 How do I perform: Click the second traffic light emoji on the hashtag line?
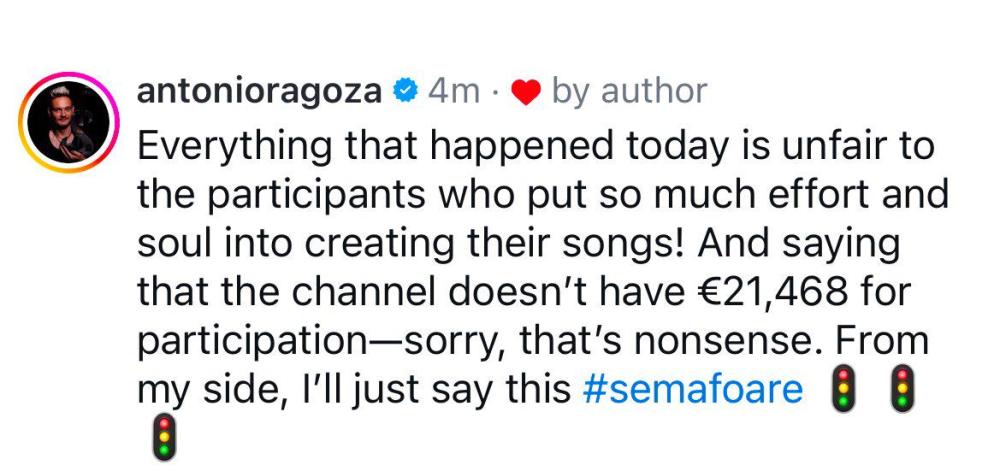(x=904, y=388)
